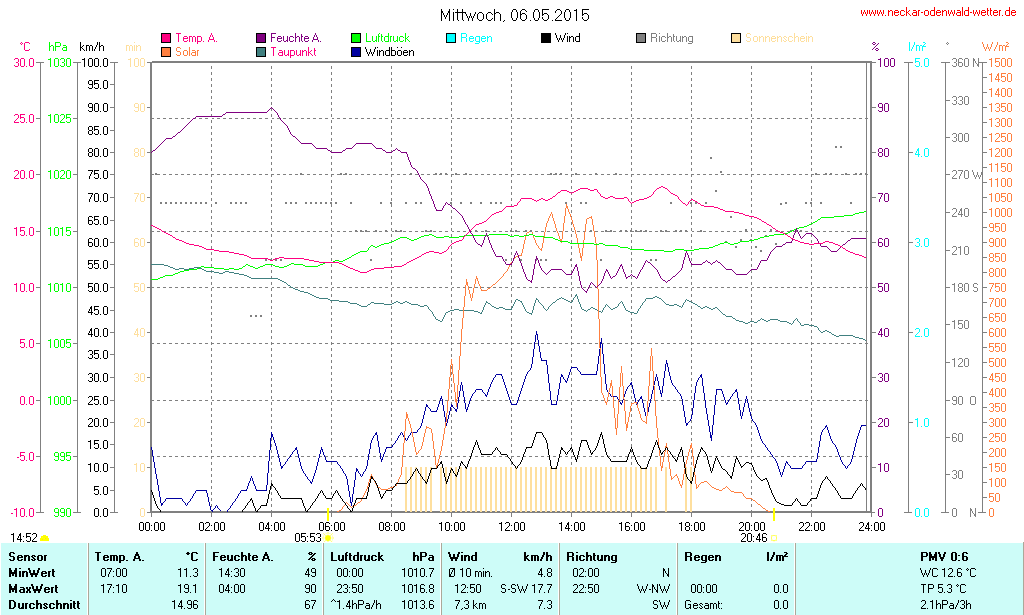Click the pale Sonnenschein legend square

pyautogui.click(x=737, y=39)
